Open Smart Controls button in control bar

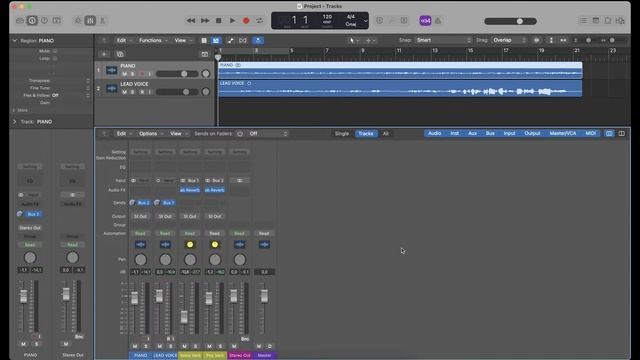78,20
